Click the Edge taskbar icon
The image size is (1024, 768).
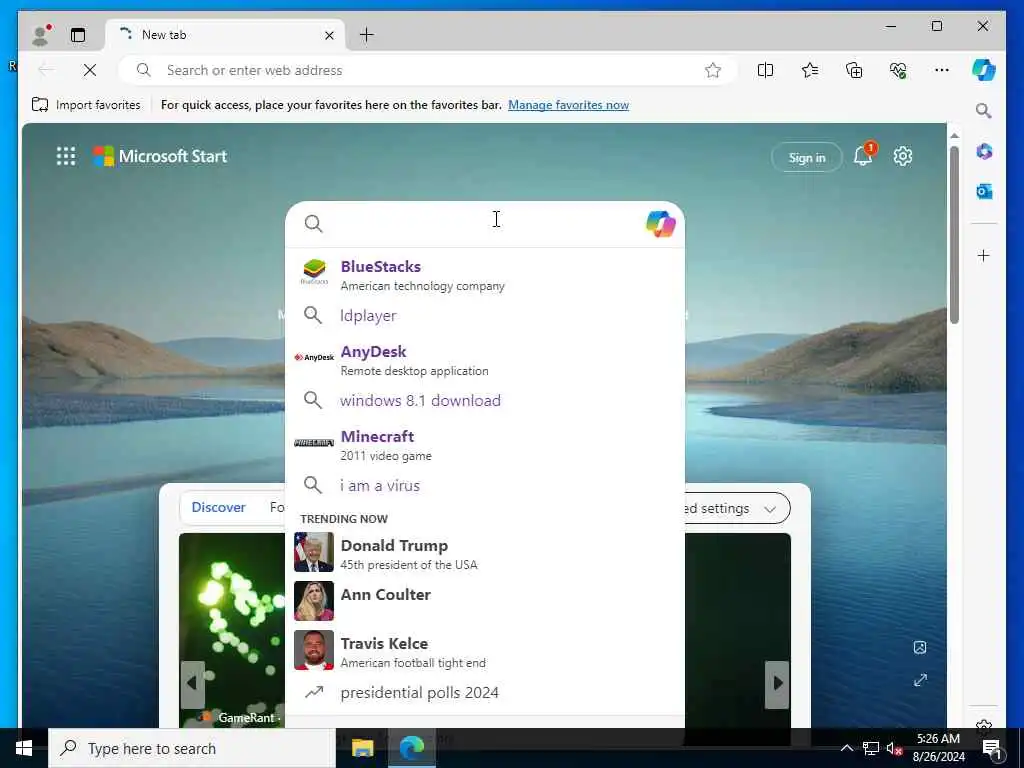pos(412,748)
